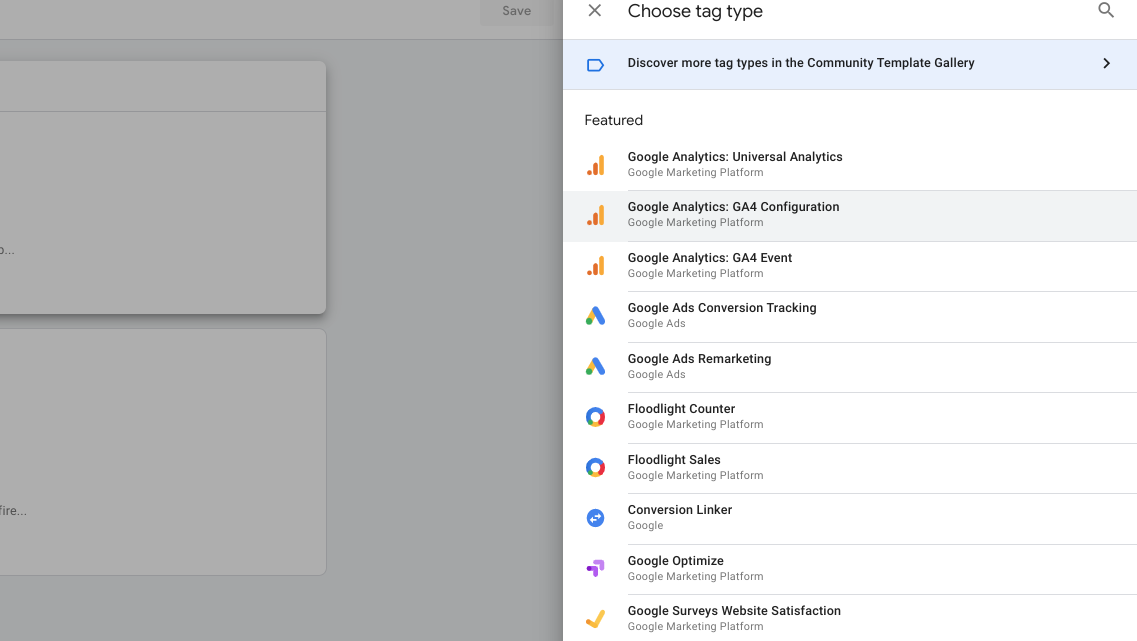The height and width of the screenshot is (641, 1137).
Task: Click Universal Analytics bar chart icon
Action: pos(595,165)
